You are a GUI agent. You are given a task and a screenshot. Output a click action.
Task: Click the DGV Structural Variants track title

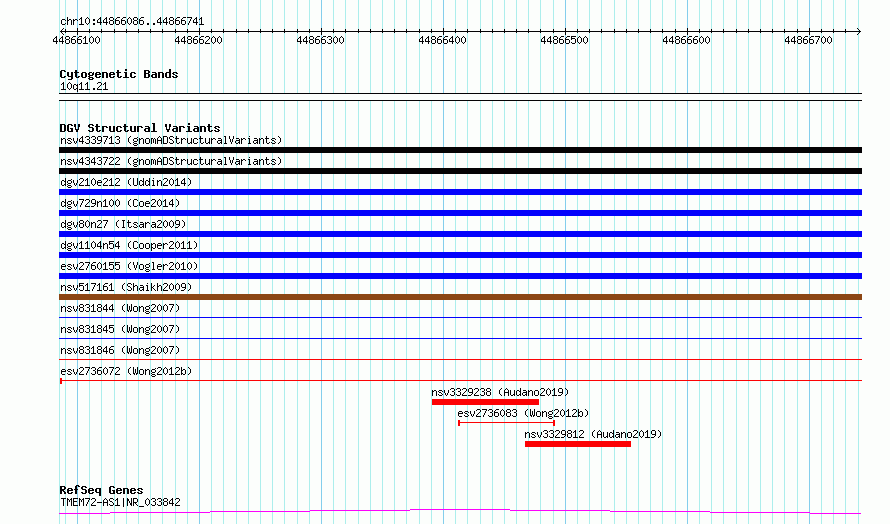tap(140, 128)
